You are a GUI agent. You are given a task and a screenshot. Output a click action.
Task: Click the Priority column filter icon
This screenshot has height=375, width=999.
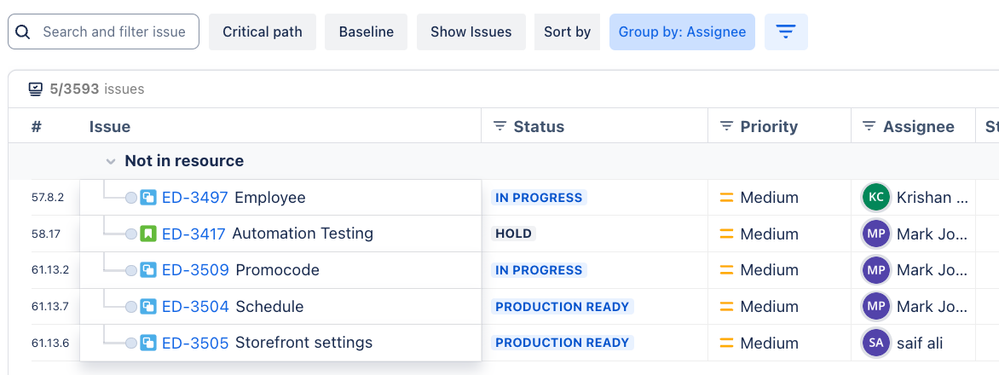click(726, 127)
